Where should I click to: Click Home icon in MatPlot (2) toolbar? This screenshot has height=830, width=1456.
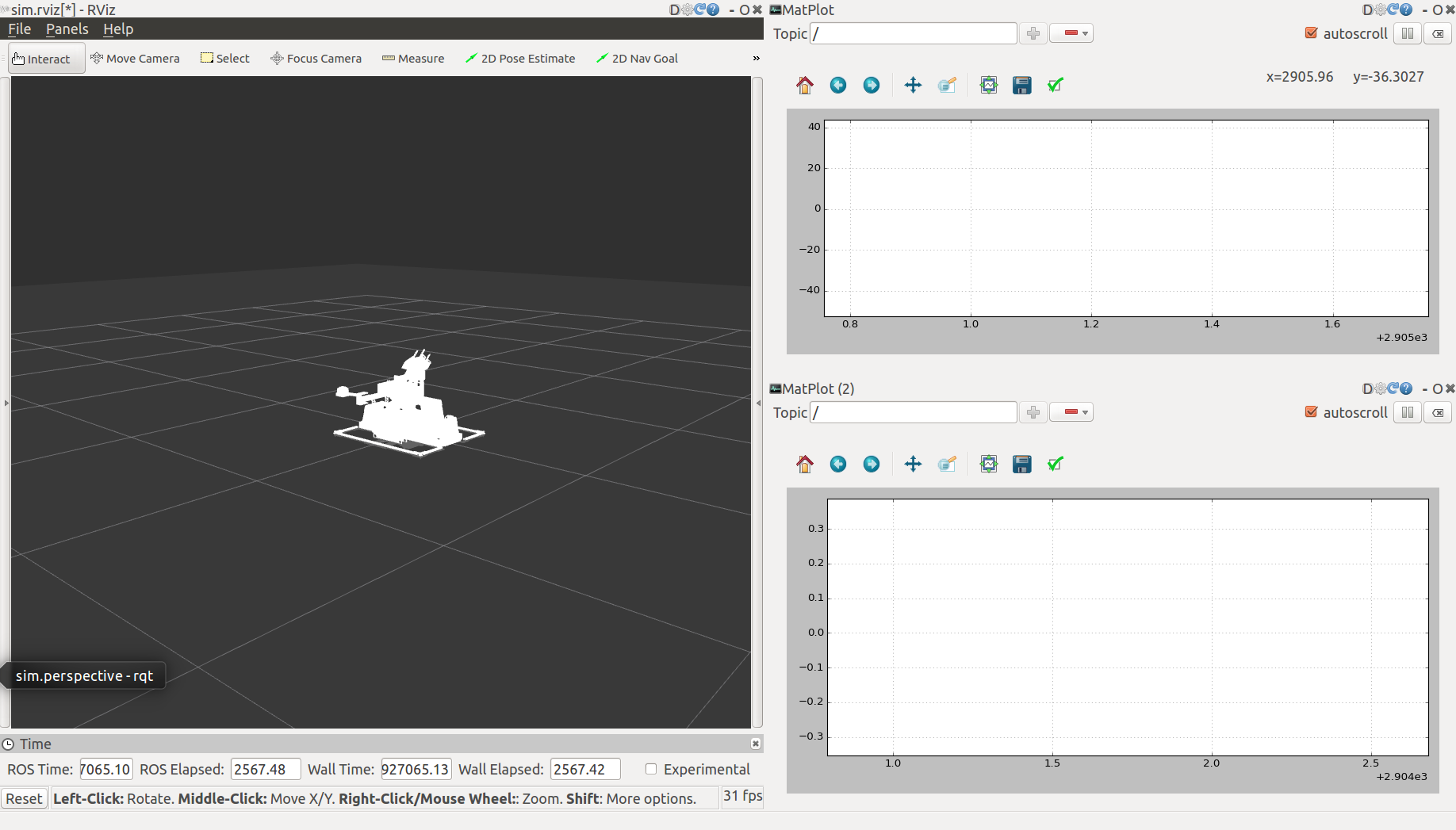[805, 464]
